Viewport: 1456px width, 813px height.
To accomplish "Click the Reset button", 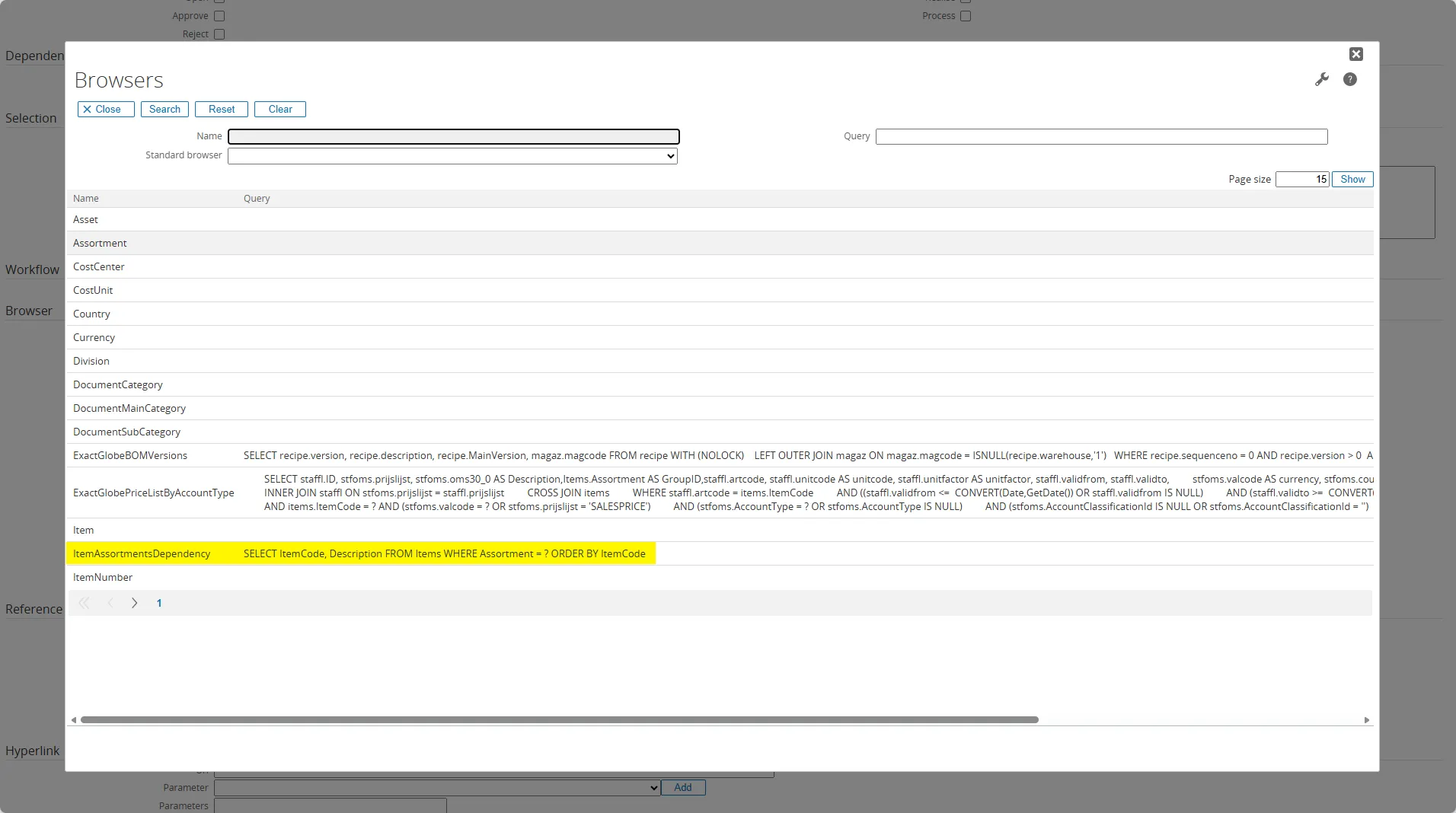I will tap(222, 110).
